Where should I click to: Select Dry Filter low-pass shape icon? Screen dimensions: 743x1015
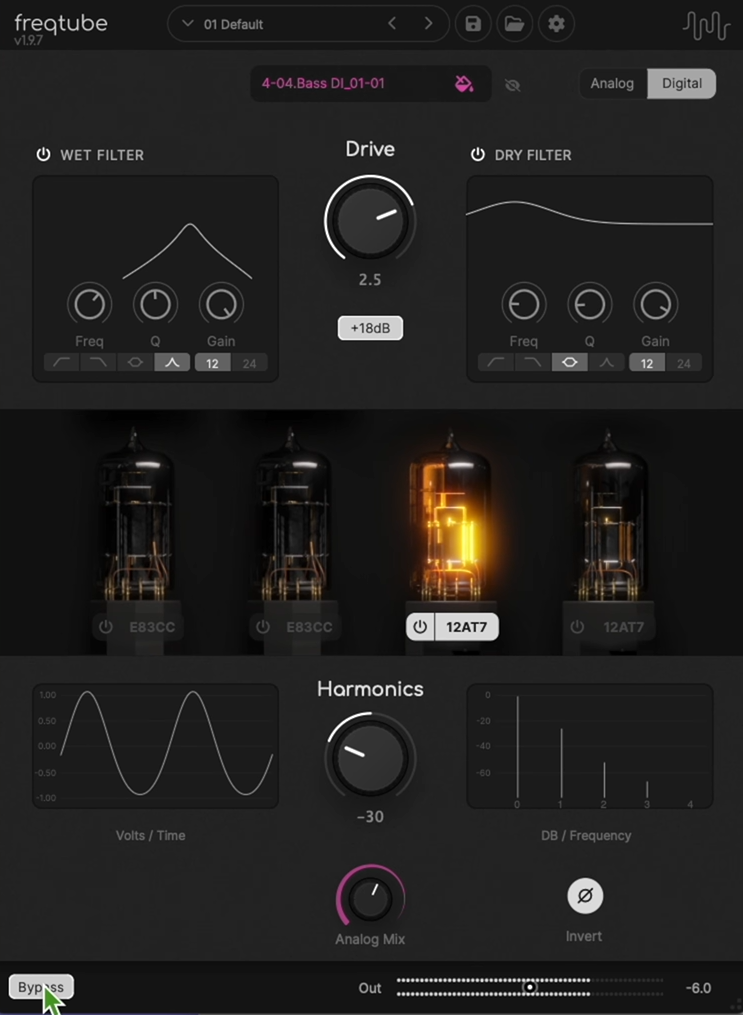tap(533, 363)
